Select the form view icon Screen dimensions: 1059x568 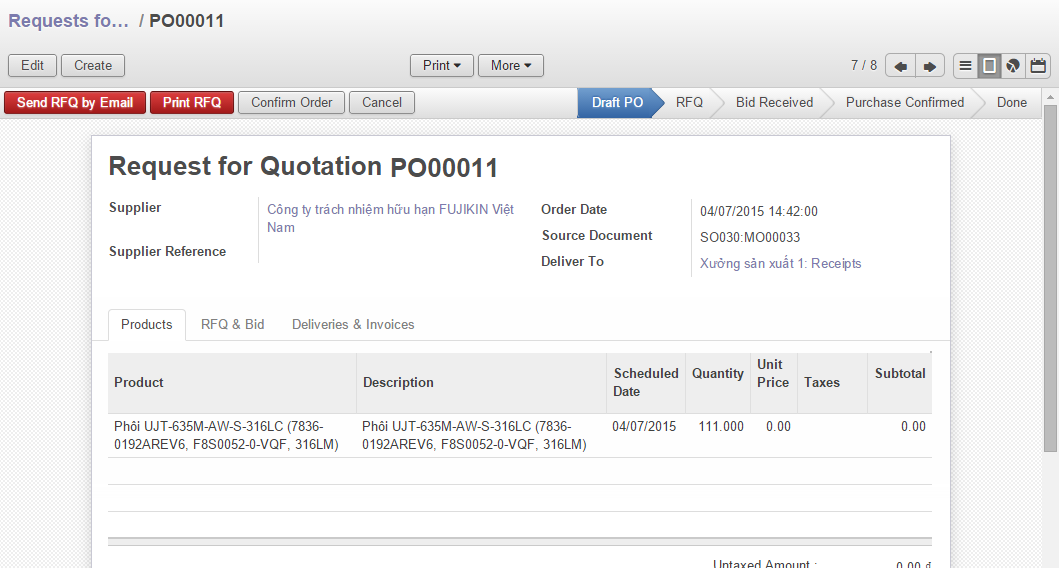(x=989, y=66)
